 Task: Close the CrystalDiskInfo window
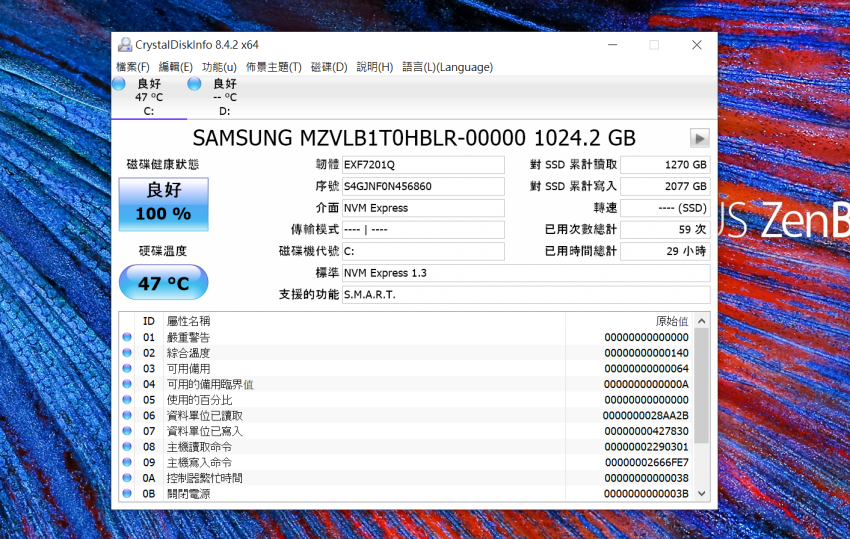point(697,45)
